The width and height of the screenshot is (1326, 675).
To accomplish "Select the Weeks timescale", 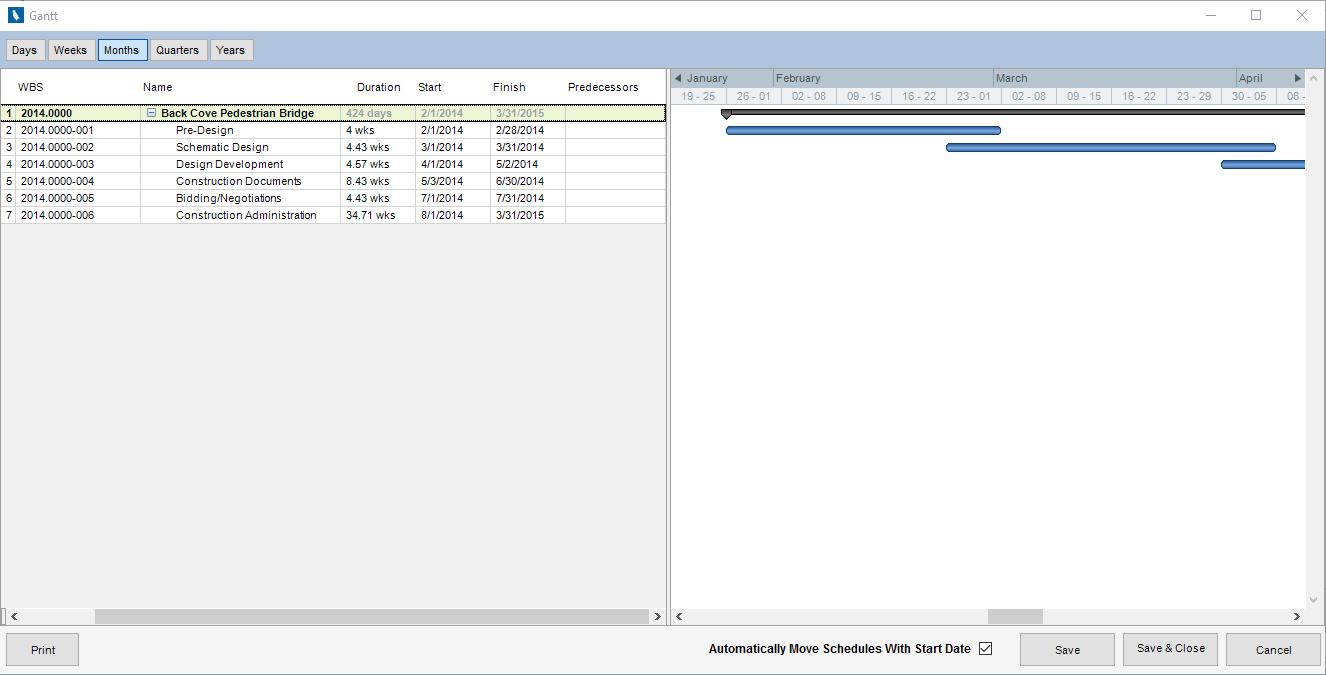I will [x=71, y=50].
